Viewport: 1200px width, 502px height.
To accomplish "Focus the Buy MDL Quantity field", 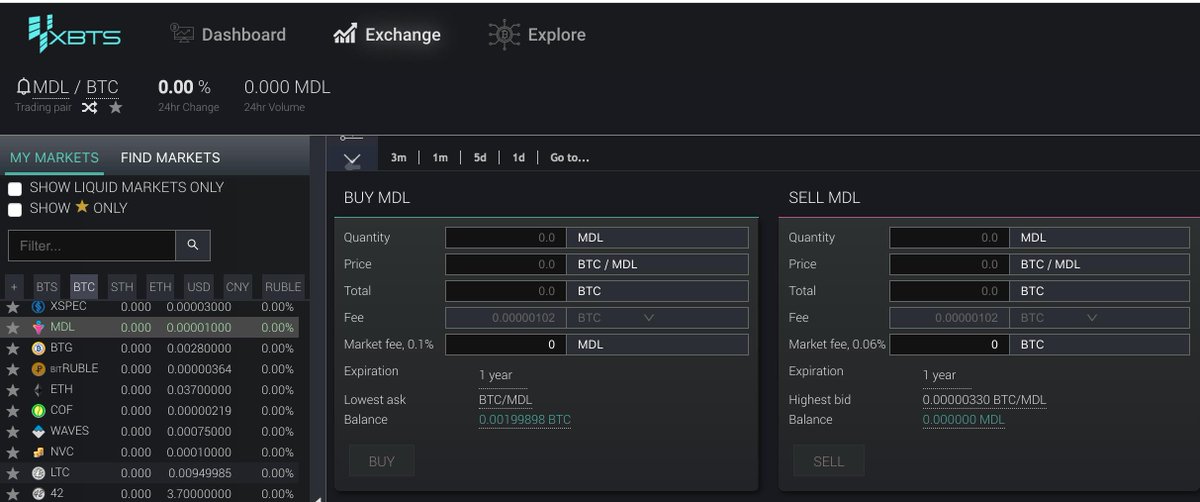I will tap(505, 238).
